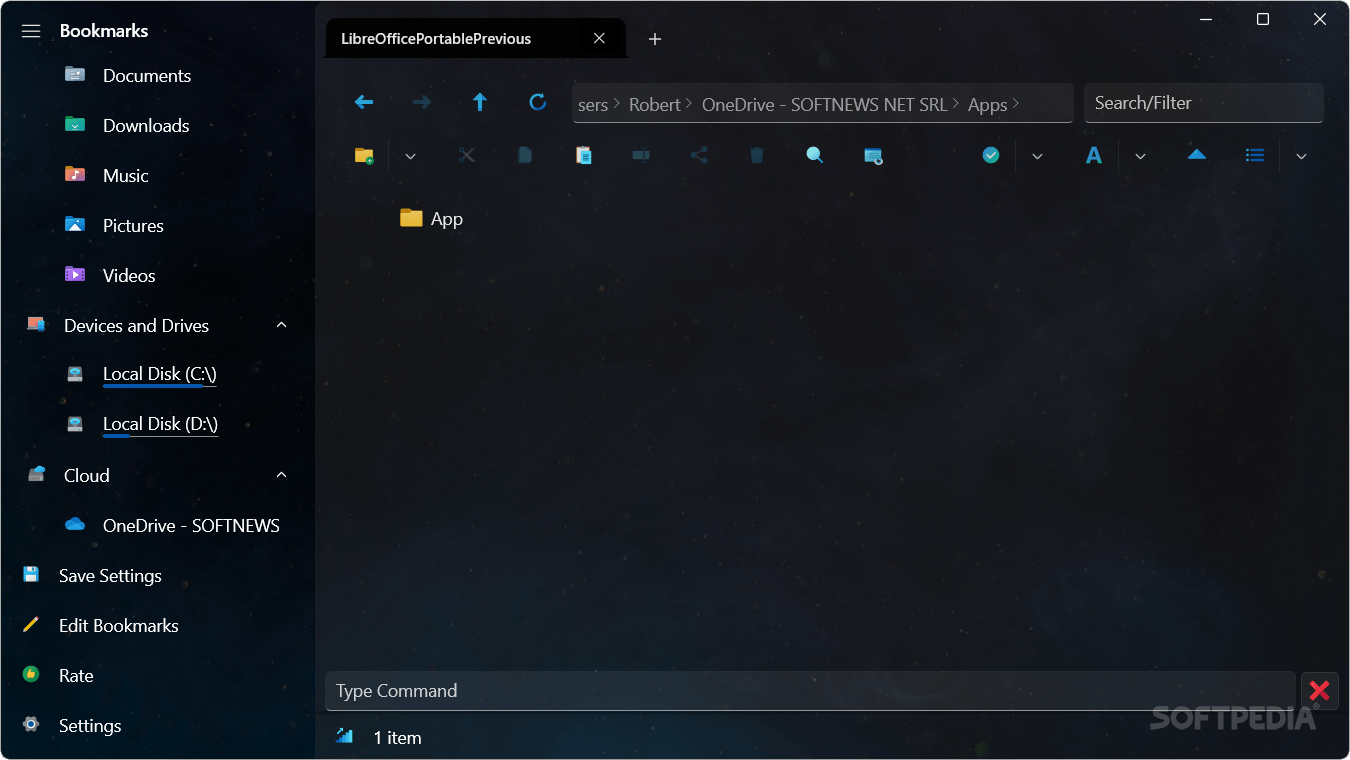The width and height of the screenshot is (1350, 760).
Task: Click the Paste clipboard icon
Action: tap(583, 155)
